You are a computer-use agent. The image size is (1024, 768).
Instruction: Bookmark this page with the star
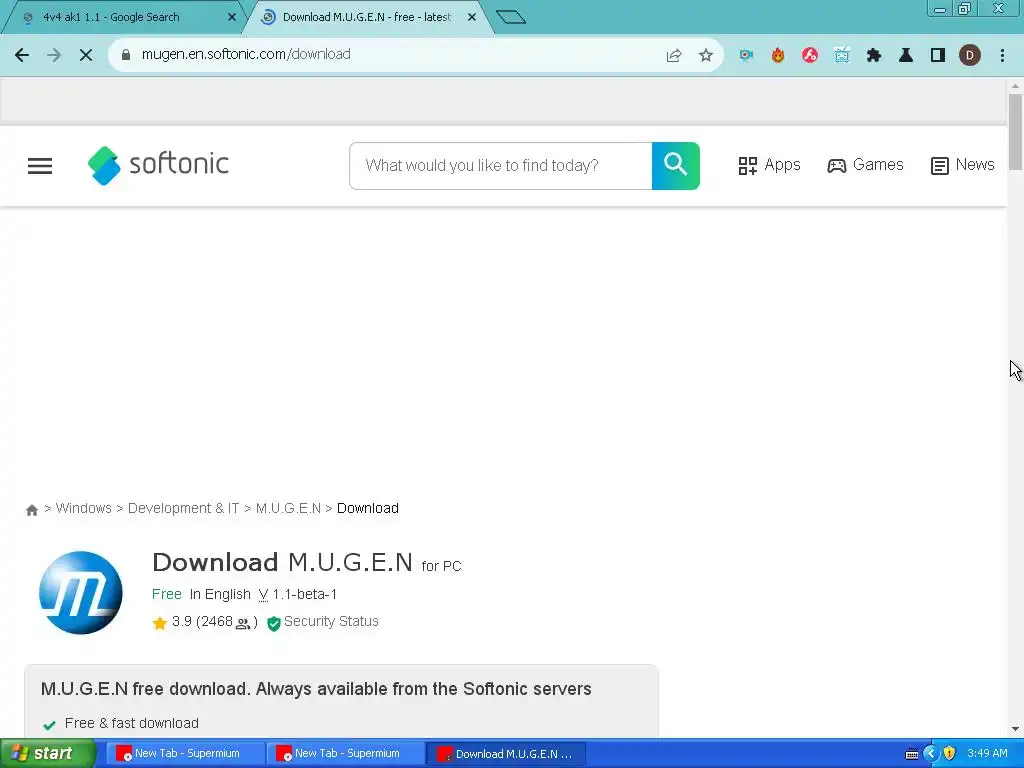pyautogui.click(x=705, y=56)
